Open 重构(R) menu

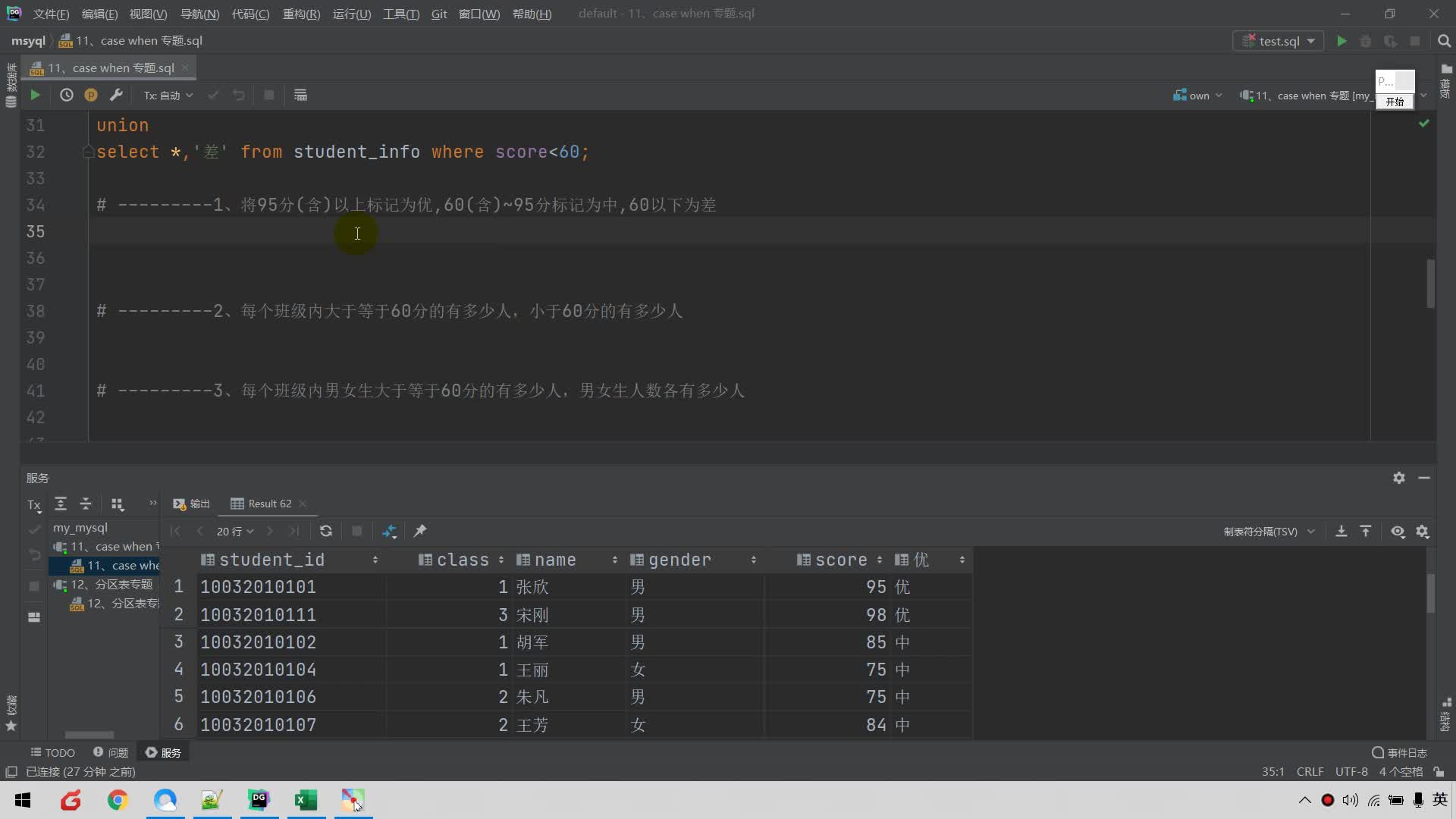(x=301, y=14)
